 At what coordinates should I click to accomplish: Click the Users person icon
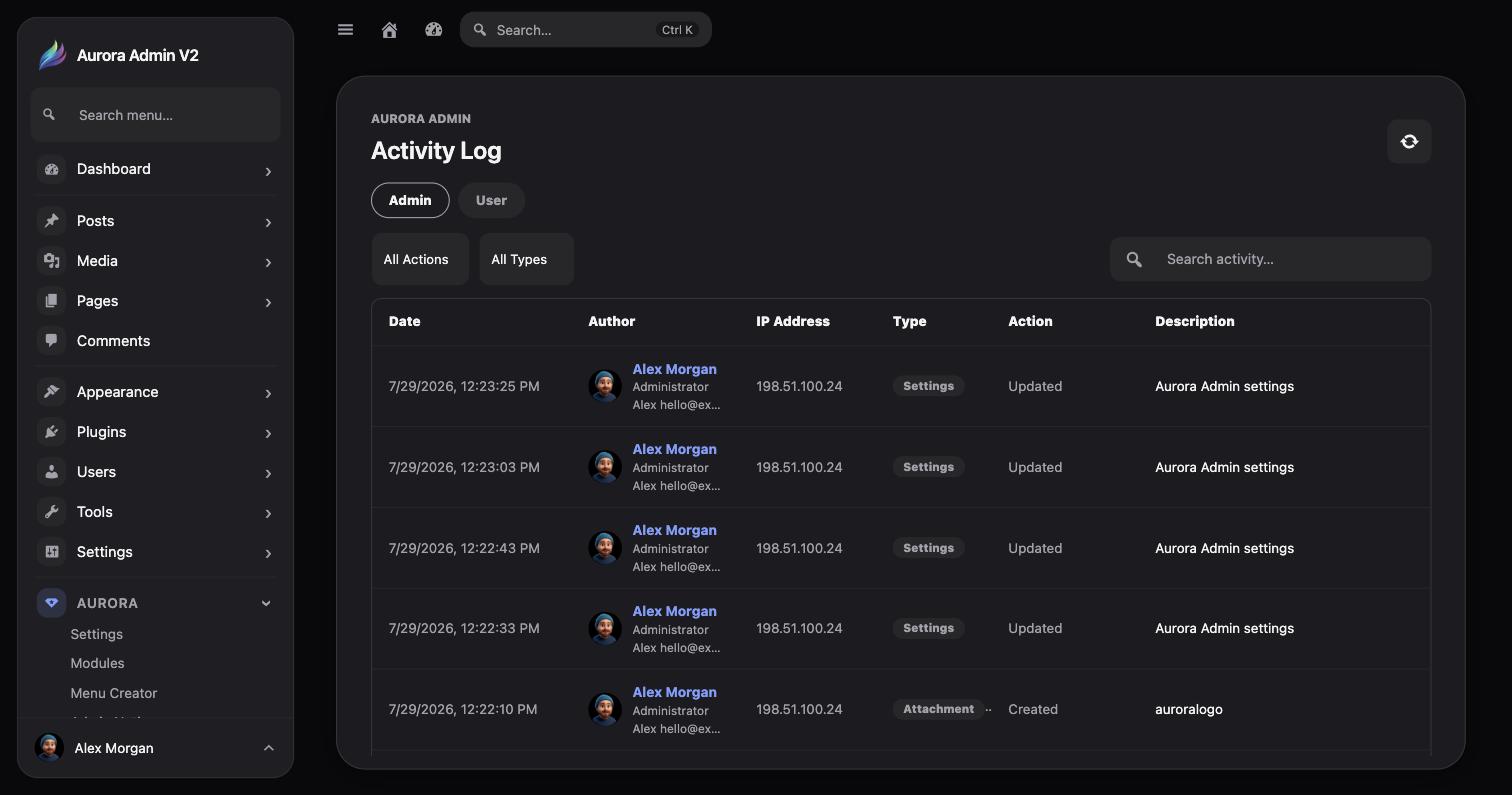click(52, 472)
